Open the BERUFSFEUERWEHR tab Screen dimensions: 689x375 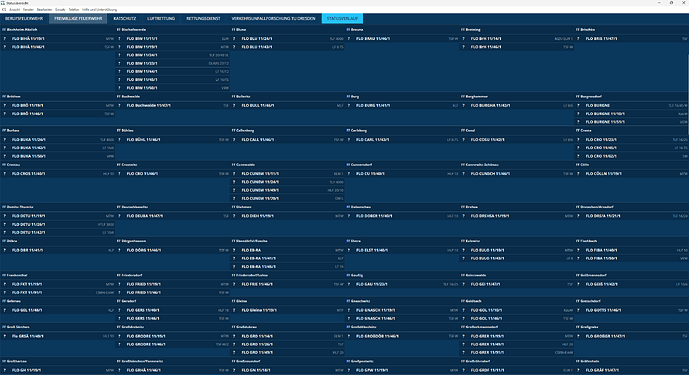point(24,18)
